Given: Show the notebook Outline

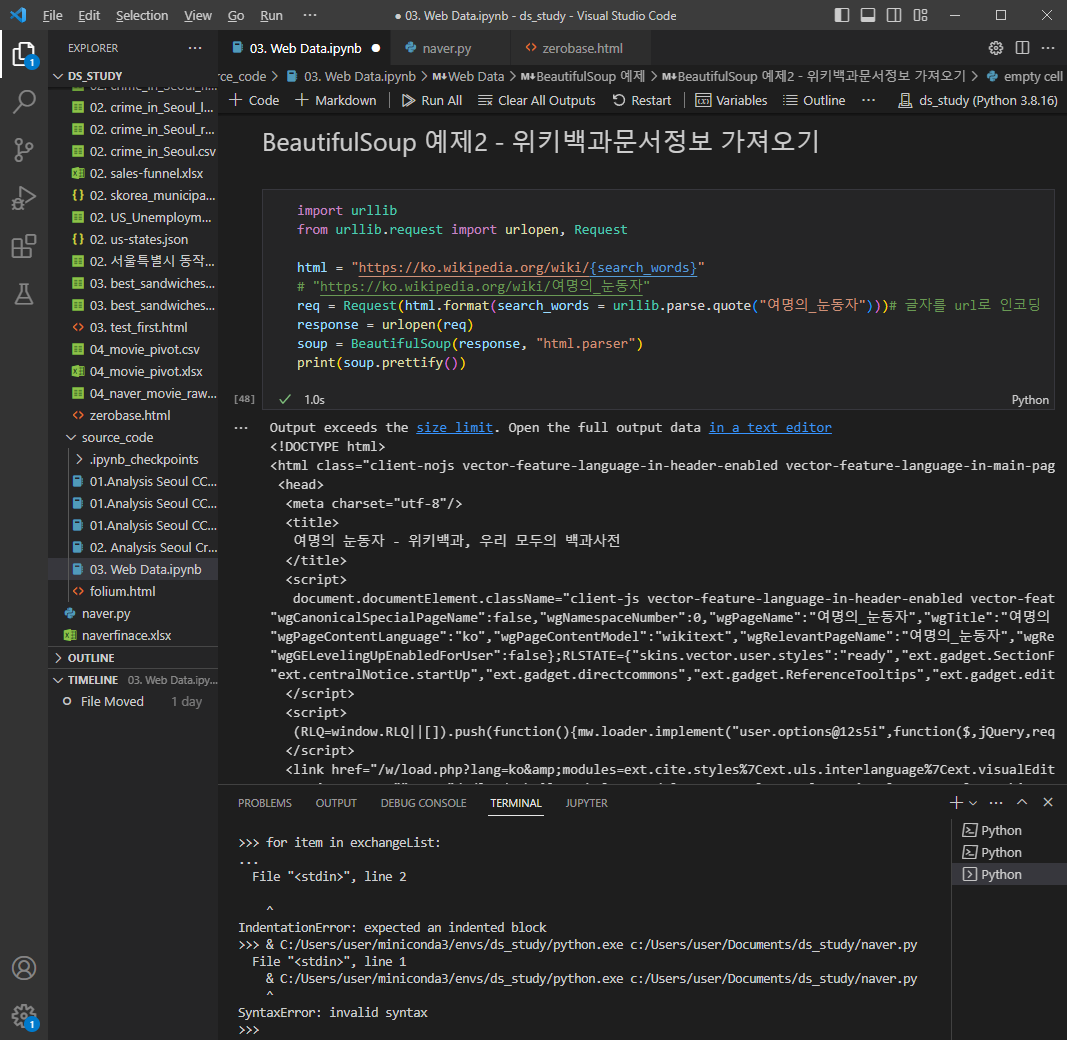Looking at the screenshot, I should pos(814,100).
